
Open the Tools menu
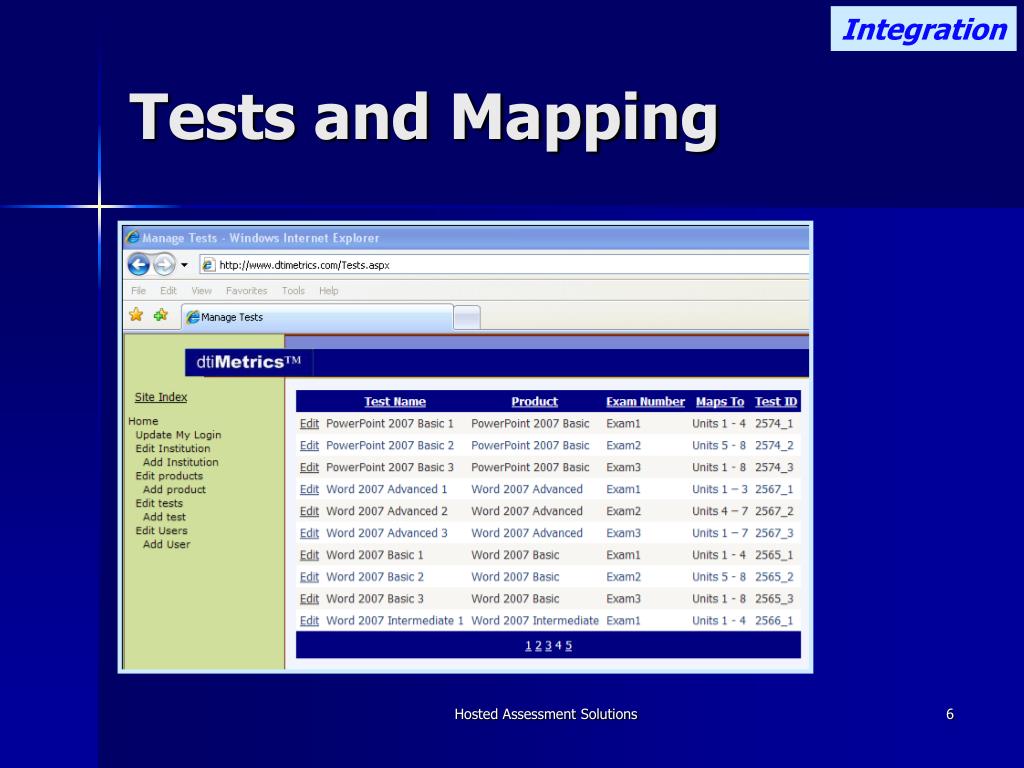coord(293,291)
